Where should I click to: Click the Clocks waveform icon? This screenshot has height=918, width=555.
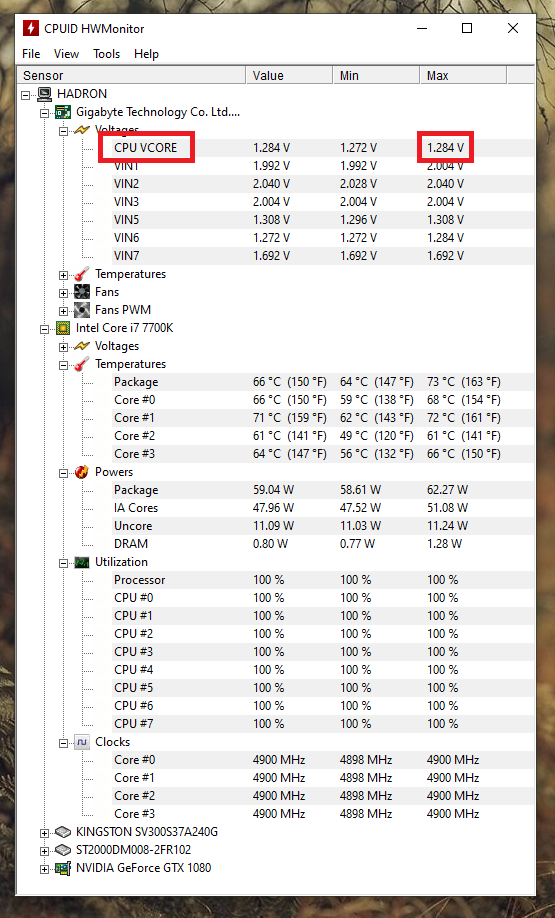pyautogui.click(x=82, y=742)
